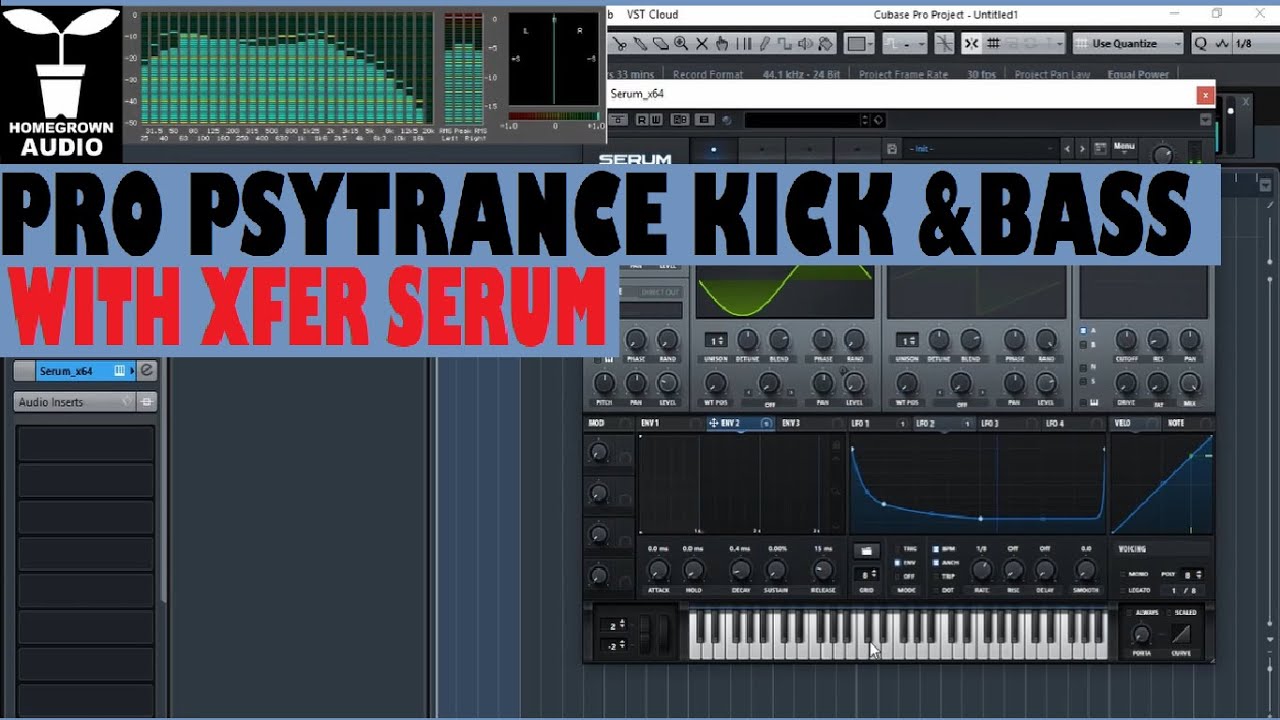Viewport: 1280px width, 720px height.
Task: Enable filter routing N for noise
Action: 1084,367
